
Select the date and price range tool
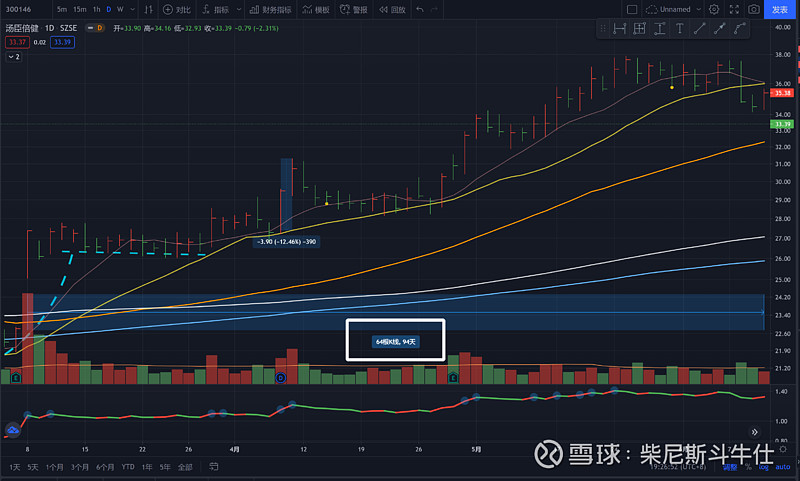pyautogui.click(x=639, y=29)
